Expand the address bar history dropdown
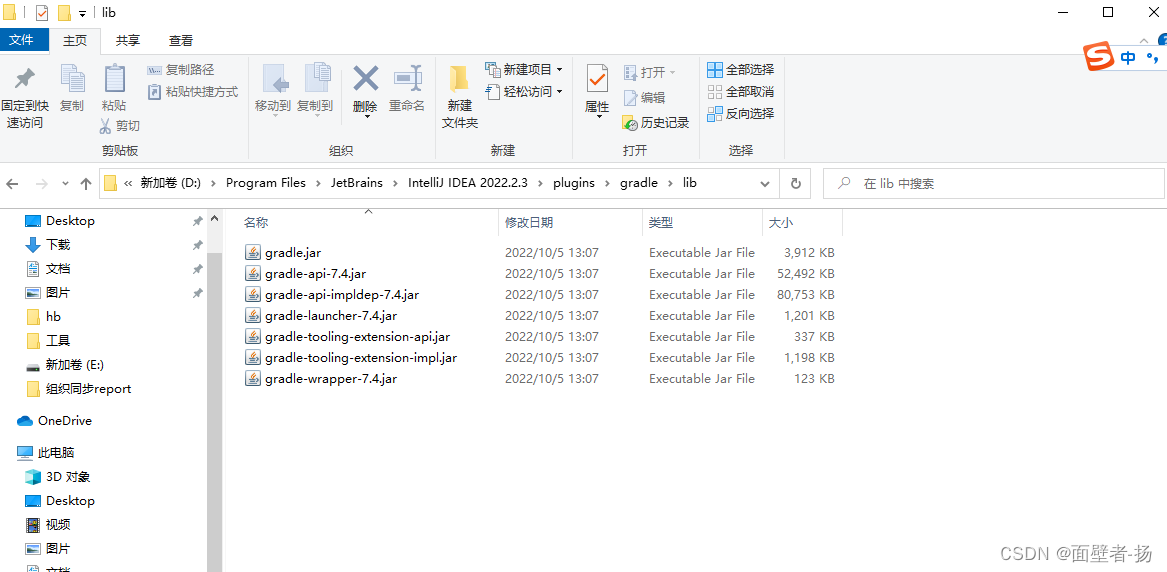Viewport: 1167px width, 572px height. [765, 184]
